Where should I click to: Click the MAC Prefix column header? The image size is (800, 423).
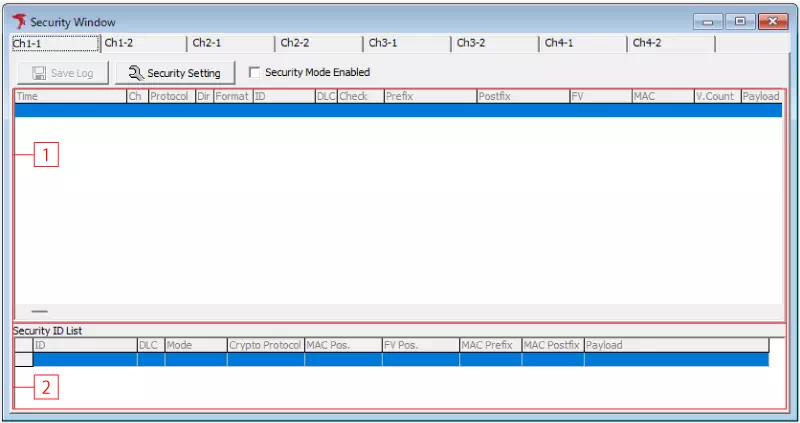(490, 345)
